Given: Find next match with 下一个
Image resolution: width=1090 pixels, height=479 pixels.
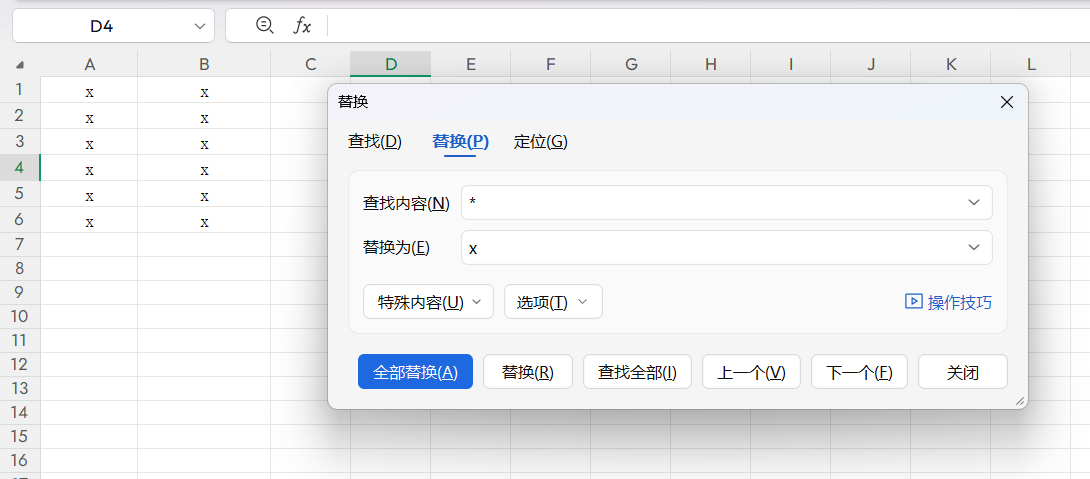Looking at the screenshot, I should point(859,372).
